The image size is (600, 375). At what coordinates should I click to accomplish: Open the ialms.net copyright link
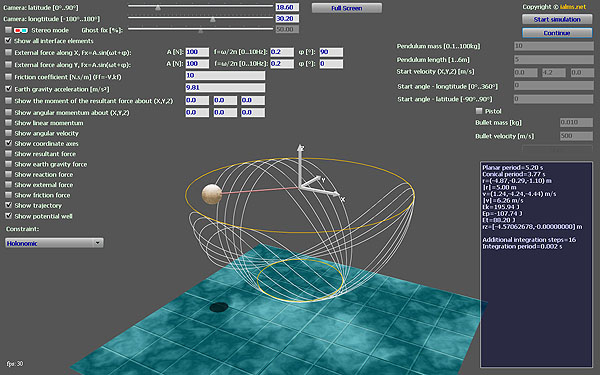(573, 7)
